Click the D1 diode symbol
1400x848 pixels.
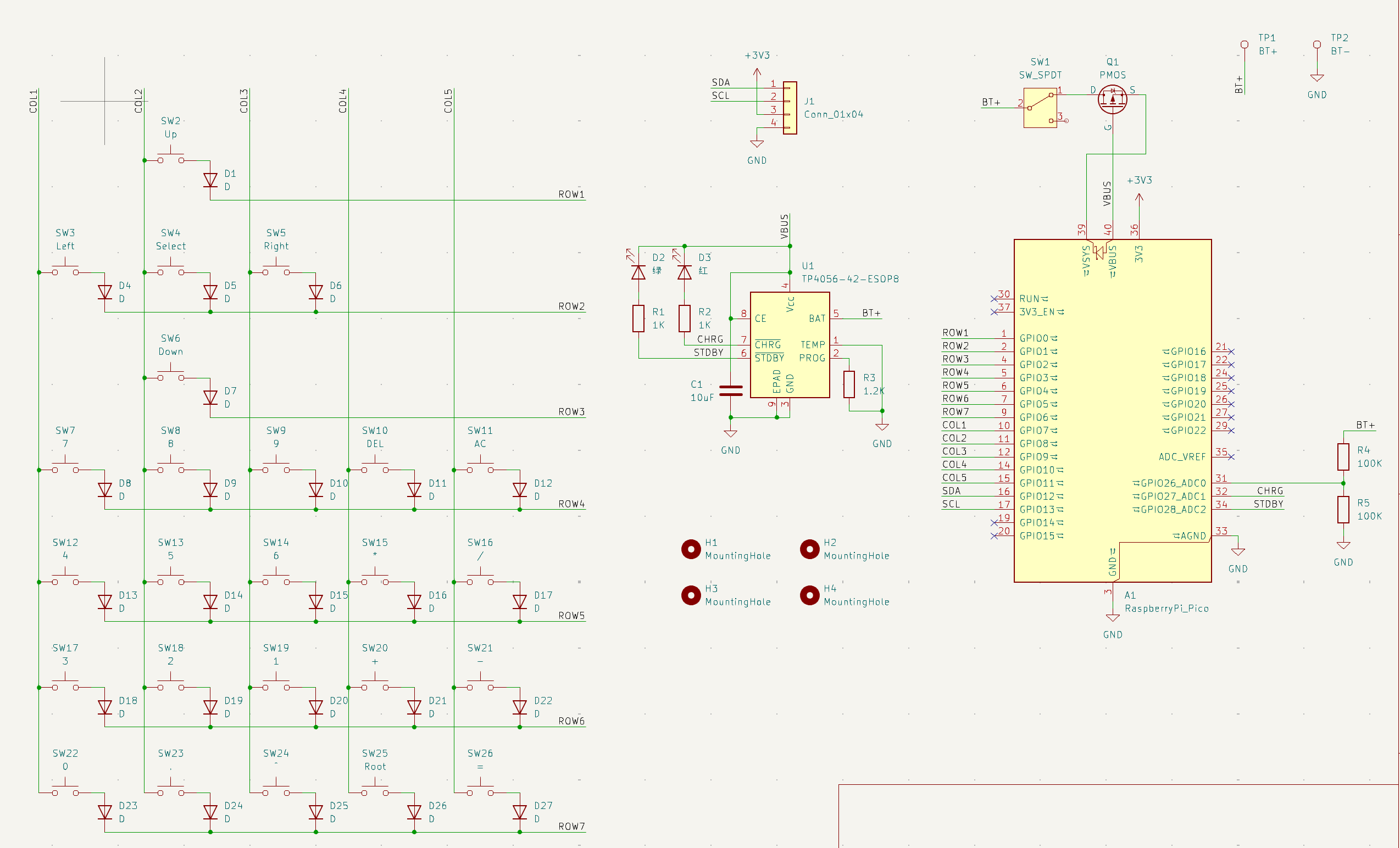pyautogui.click(x=210, y=180)
